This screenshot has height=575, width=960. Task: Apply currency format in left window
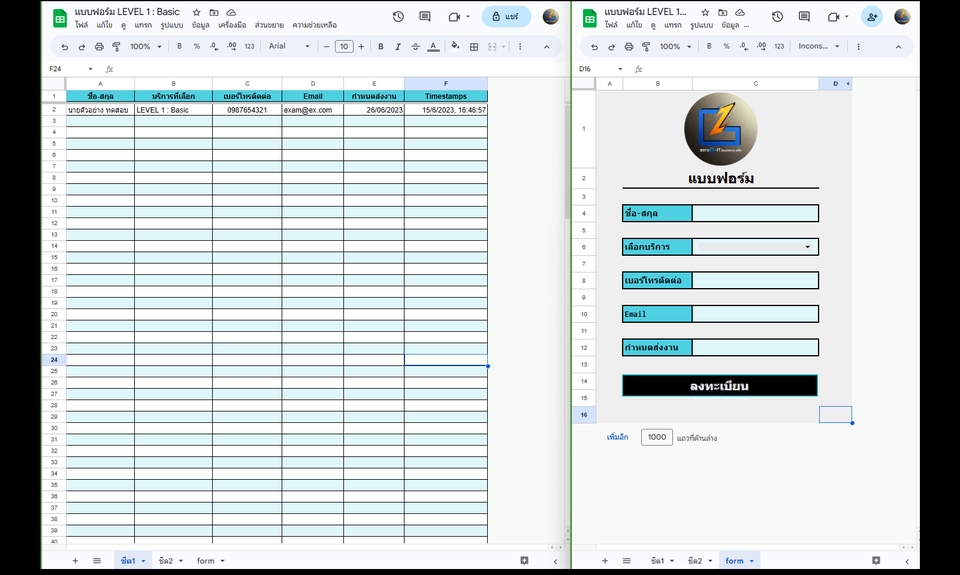[179, 46]
